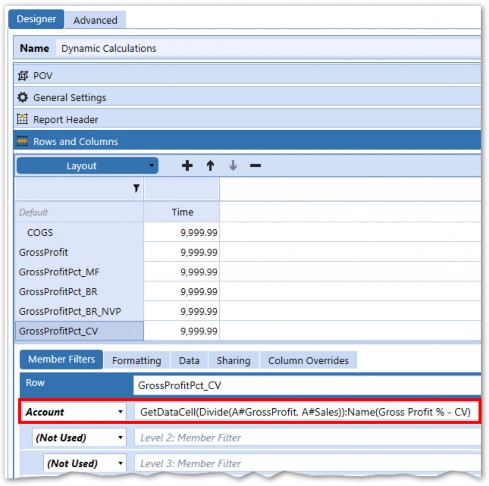
Task: Open the first (Not Used) dimension dropdown
Action: tap(79, 437)
